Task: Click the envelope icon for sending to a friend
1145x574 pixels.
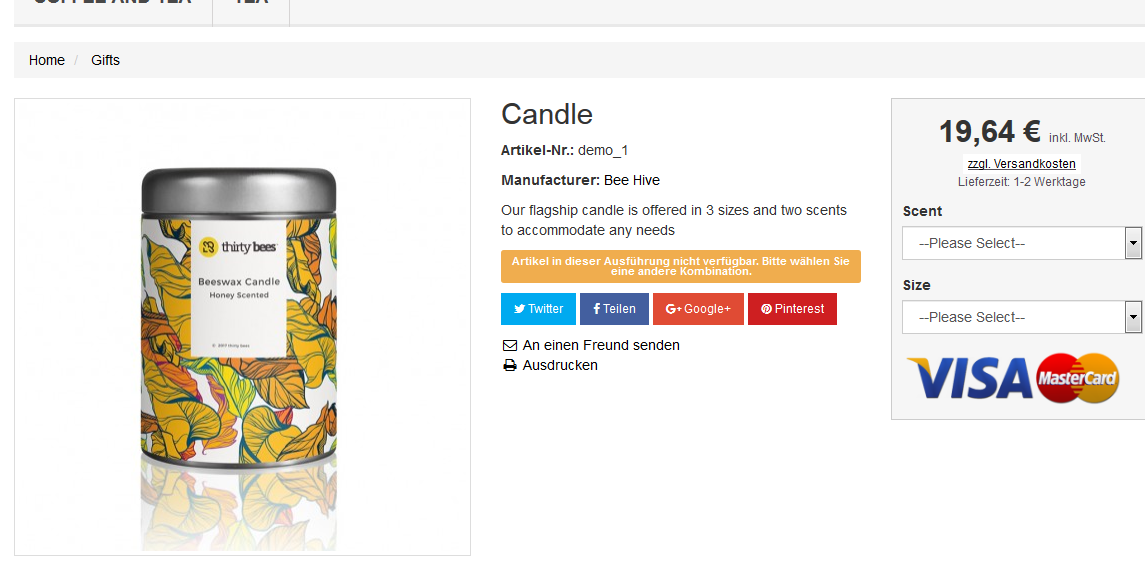Action: click(x=510, y=345)
